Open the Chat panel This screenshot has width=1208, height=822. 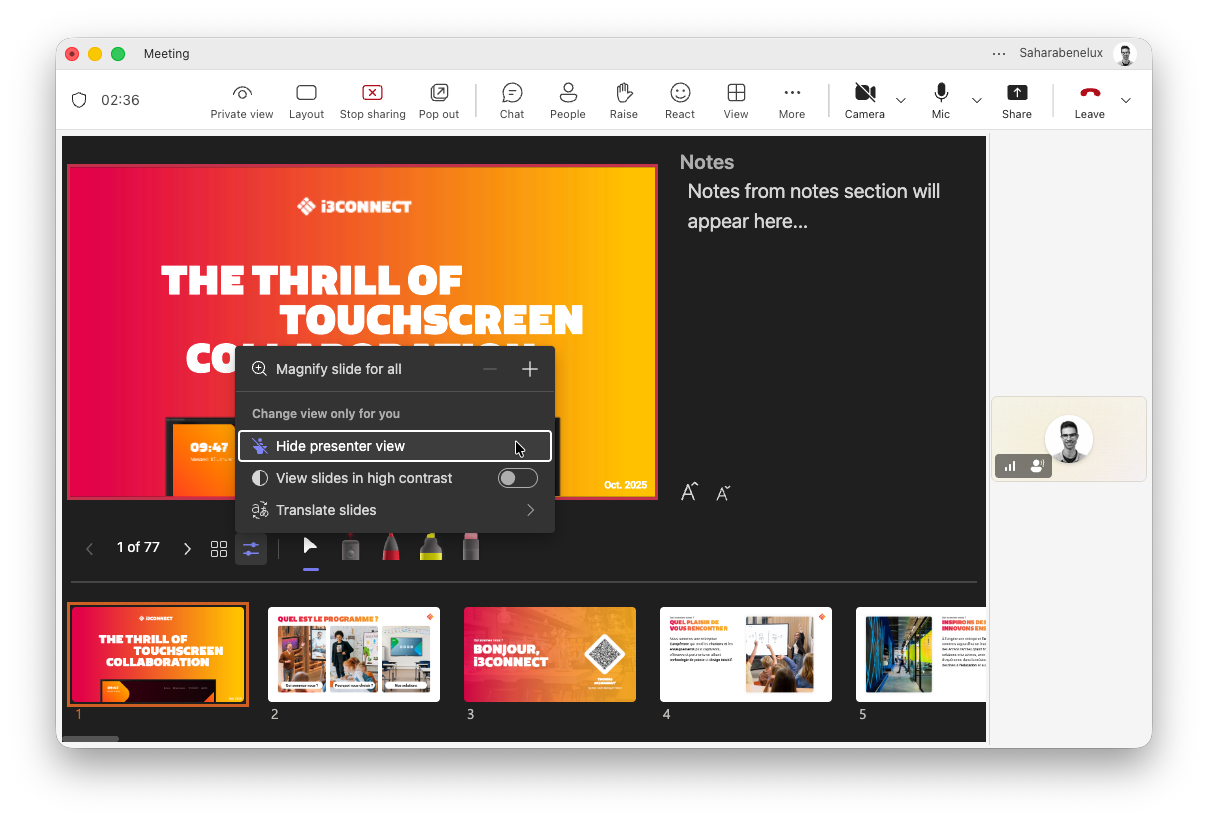click(x=512, y=100)
